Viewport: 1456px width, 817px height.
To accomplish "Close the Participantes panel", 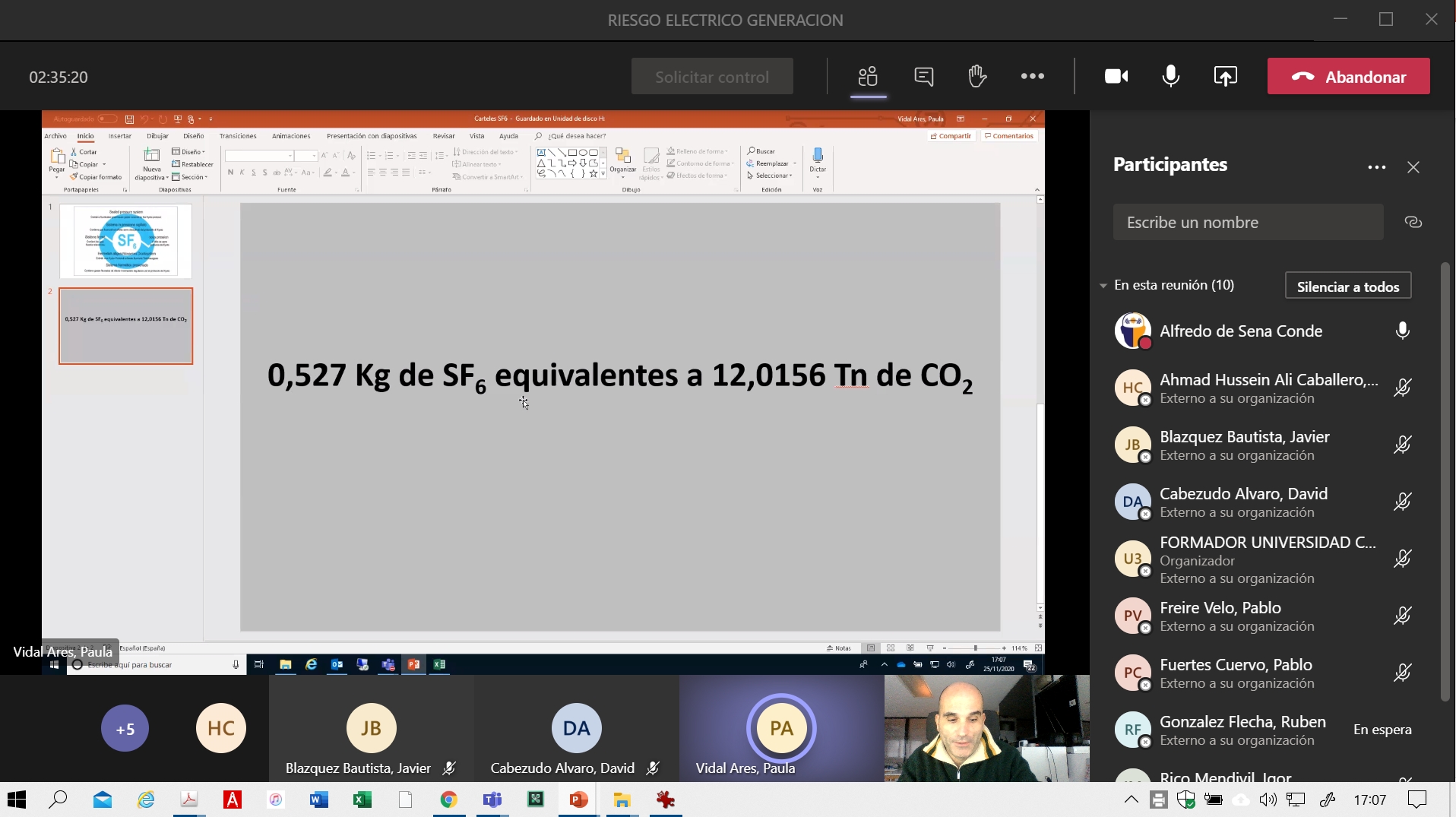I will [1413, 167].
